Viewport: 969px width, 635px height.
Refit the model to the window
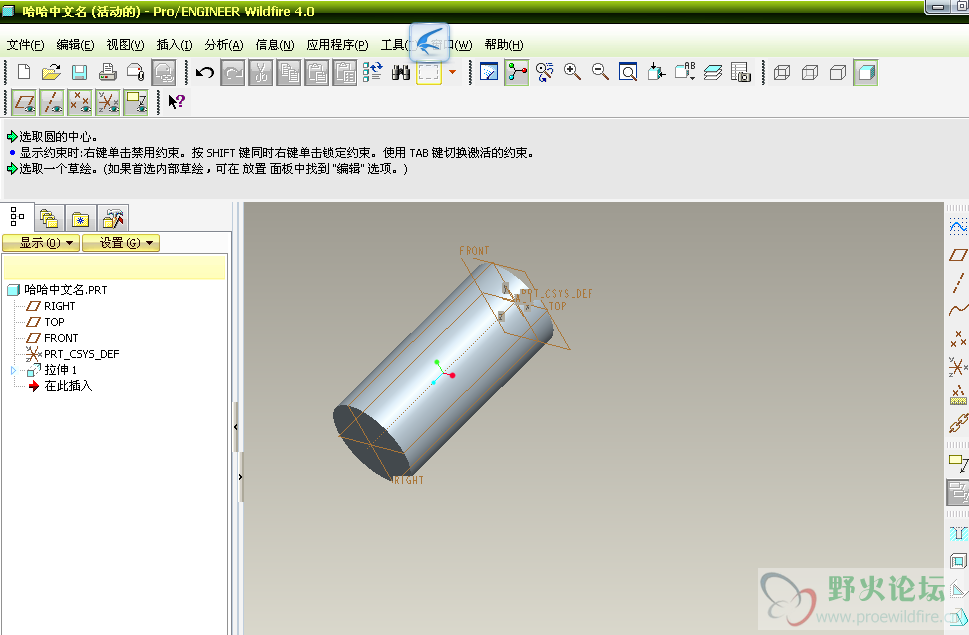[628, 72]
